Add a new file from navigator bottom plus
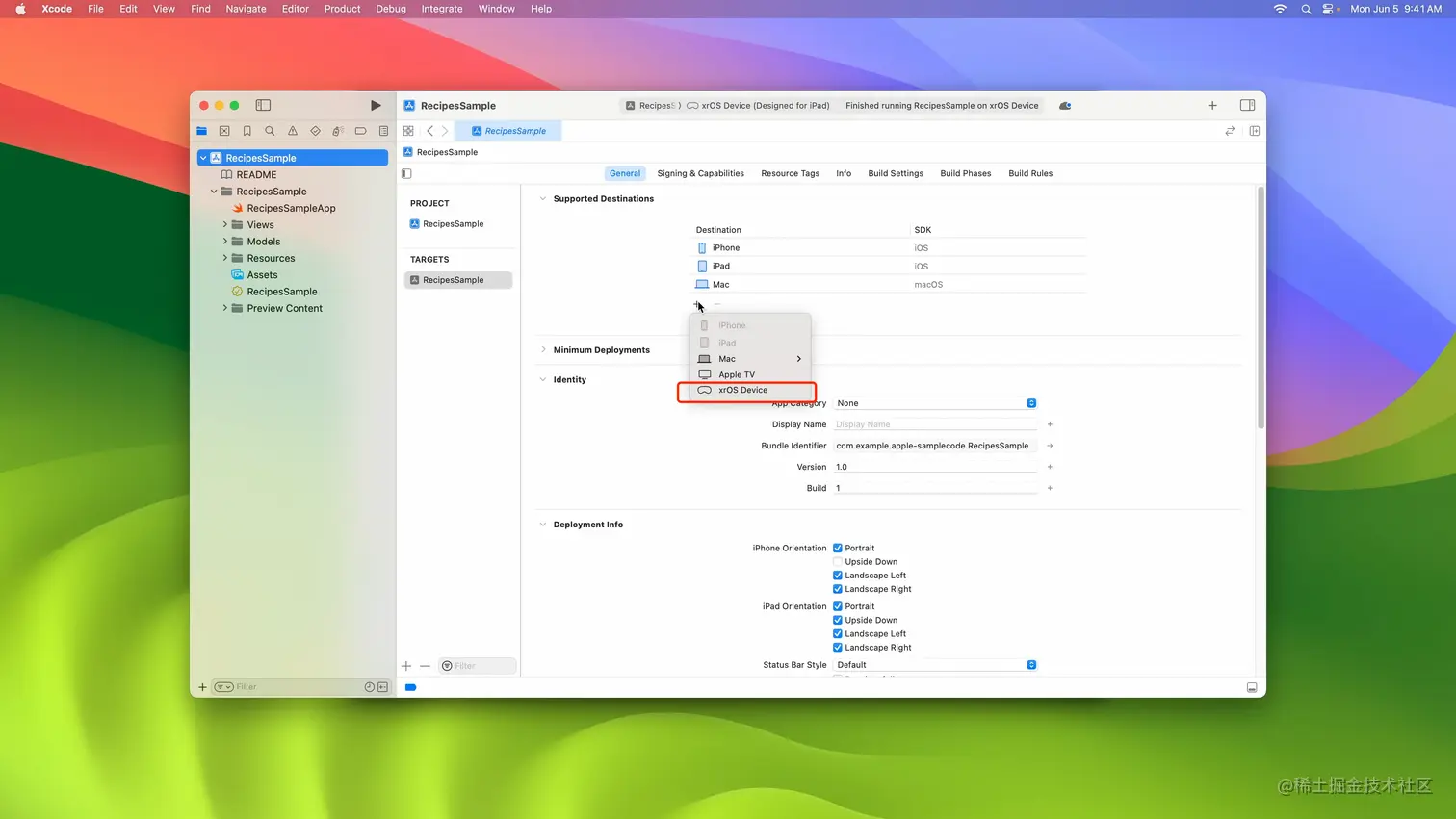The image size is (1456, 819). [202, 687]
